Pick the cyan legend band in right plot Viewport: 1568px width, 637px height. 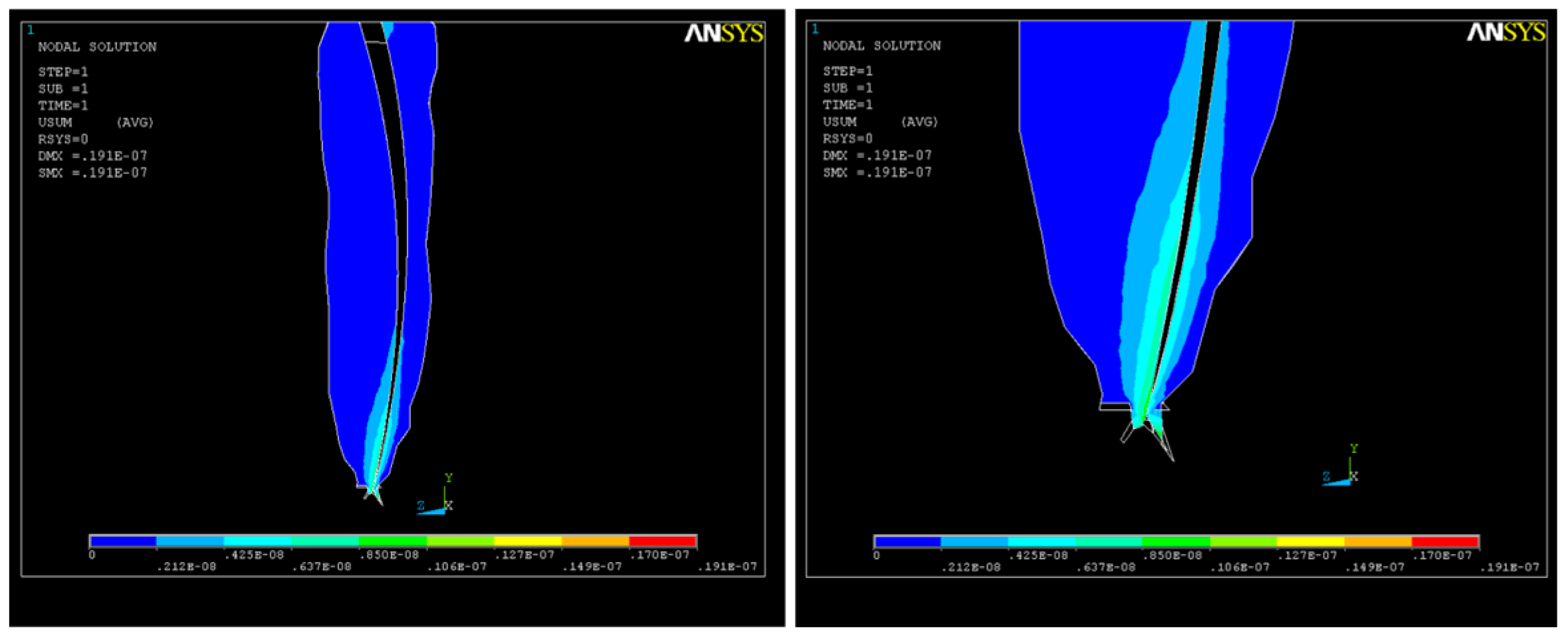click(1042, 542)
